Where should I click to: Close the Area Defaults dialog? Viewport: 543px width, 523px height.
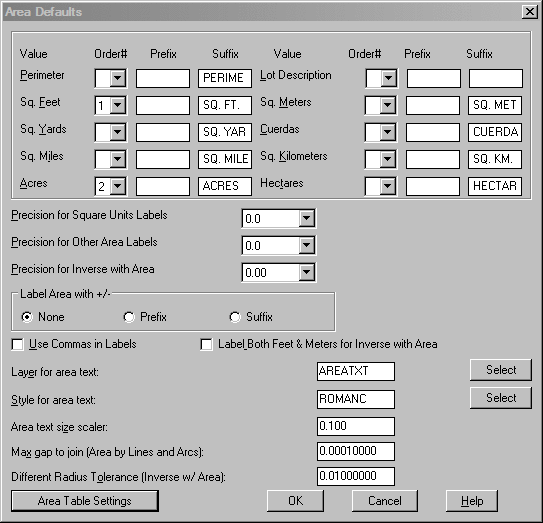click(530, 12)
